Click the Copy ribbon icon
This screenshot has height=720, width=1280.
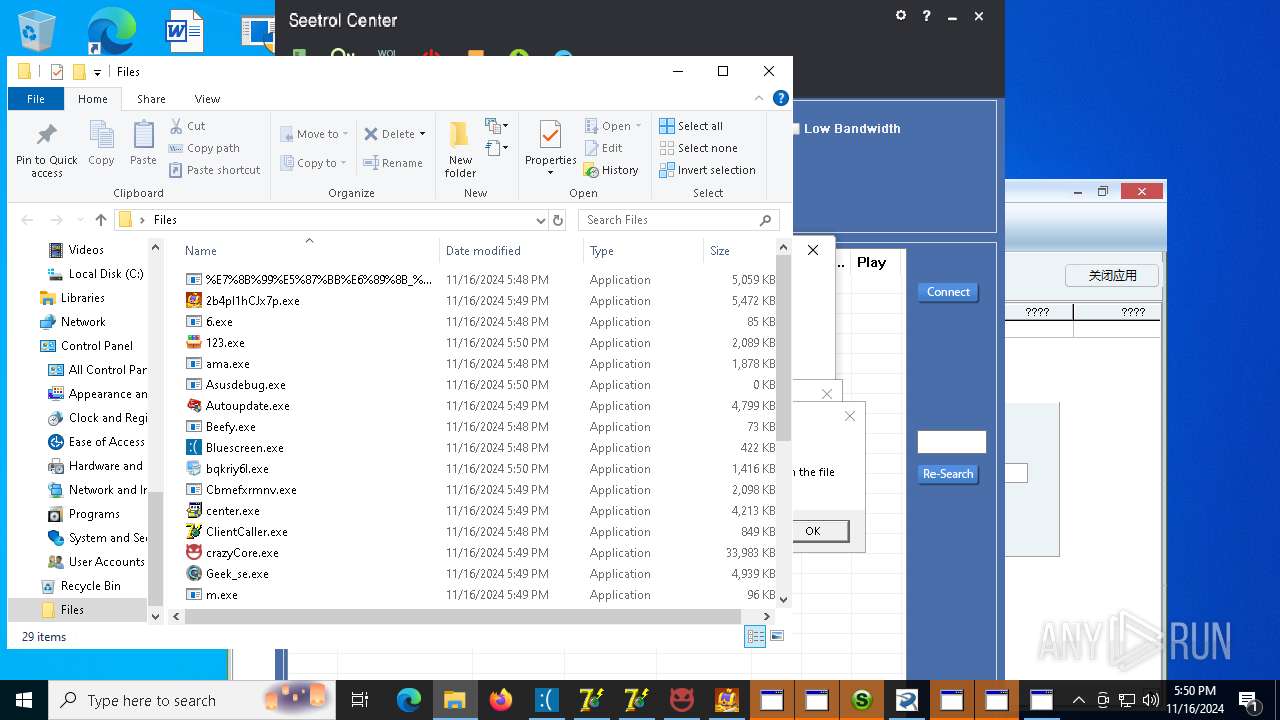(x=101, y=144)
